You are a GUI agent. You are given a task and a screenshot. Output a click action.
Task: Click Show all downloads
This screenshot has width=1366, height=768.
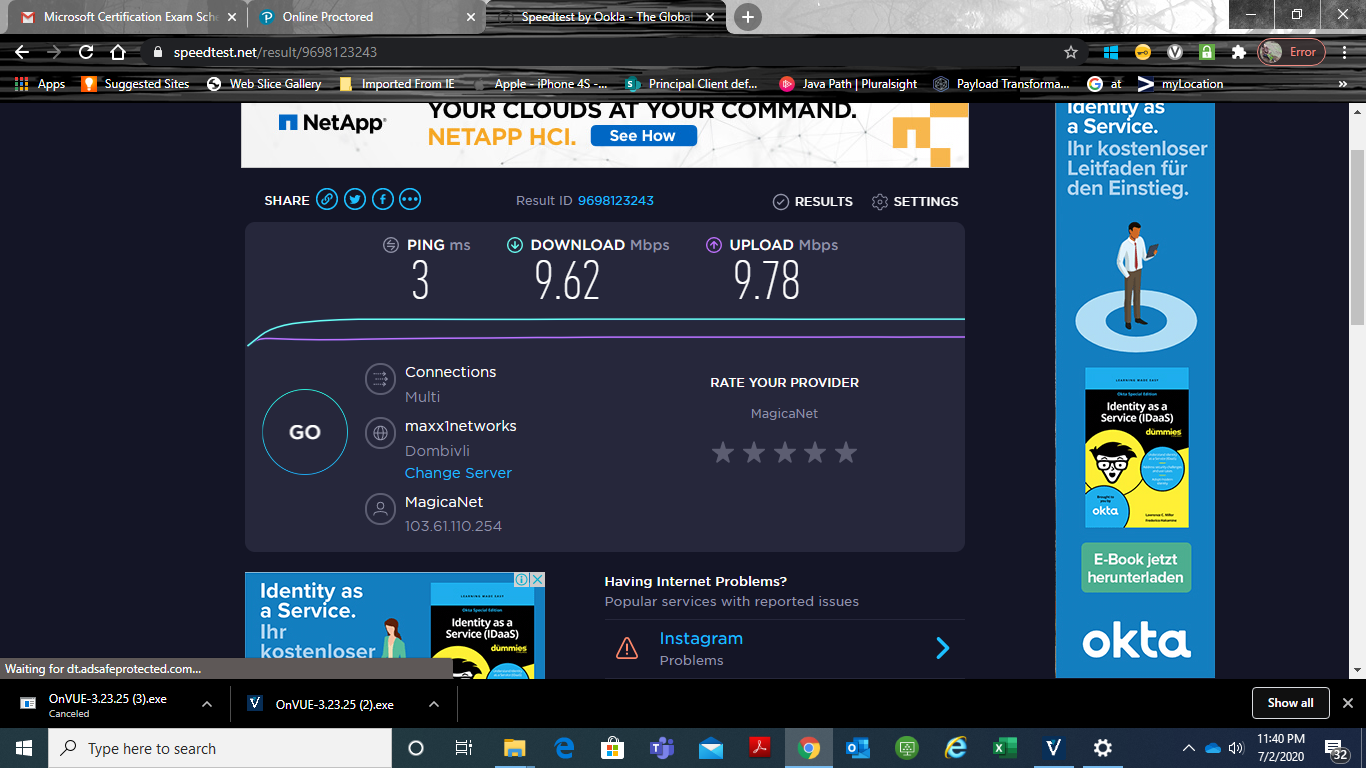pyautogui.click(x=1290, y=703)
